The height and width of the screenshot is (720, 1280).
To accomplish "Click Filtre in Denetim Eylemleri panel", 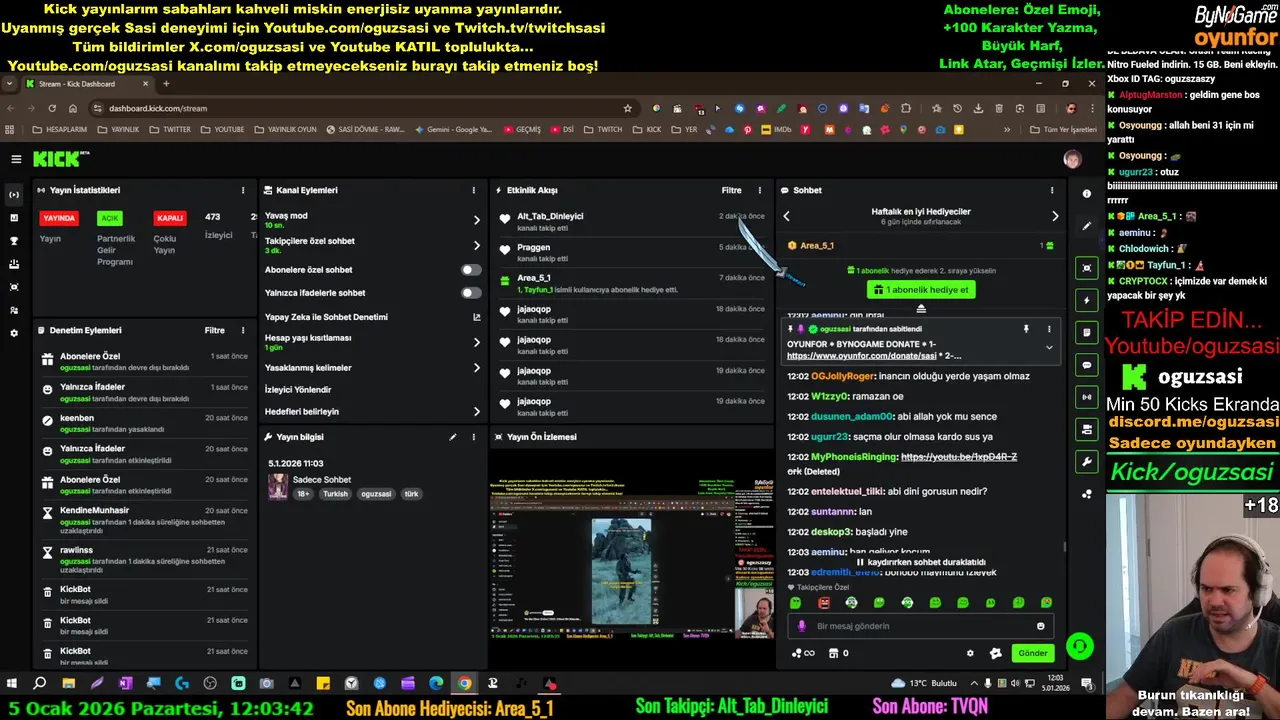I will tap(214, 330).
